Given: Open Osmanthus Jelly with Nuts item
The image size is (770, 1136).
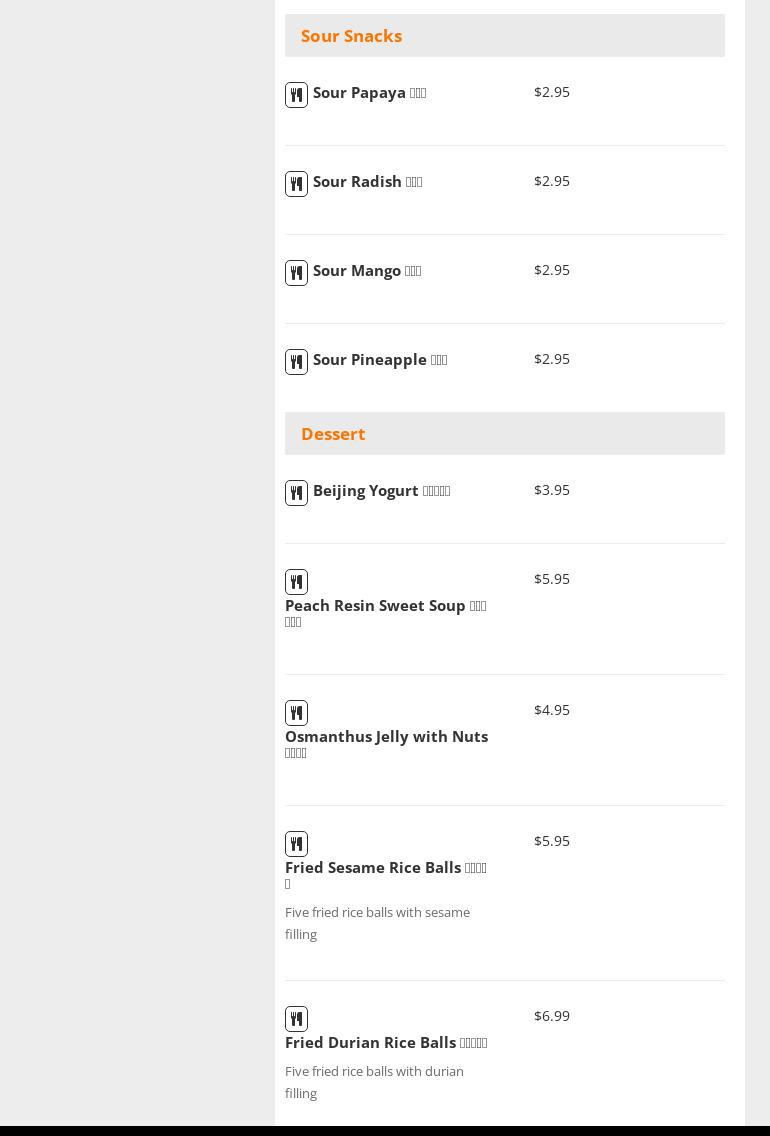Looking at the screenshot, I should [386, 737].
